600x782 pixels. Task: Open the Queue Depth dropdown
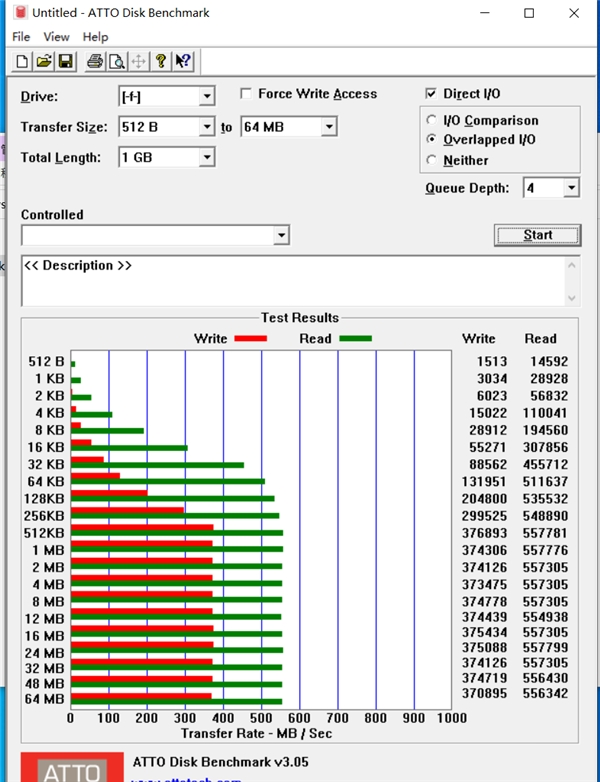pyautogui.click(x=571, y=188)
